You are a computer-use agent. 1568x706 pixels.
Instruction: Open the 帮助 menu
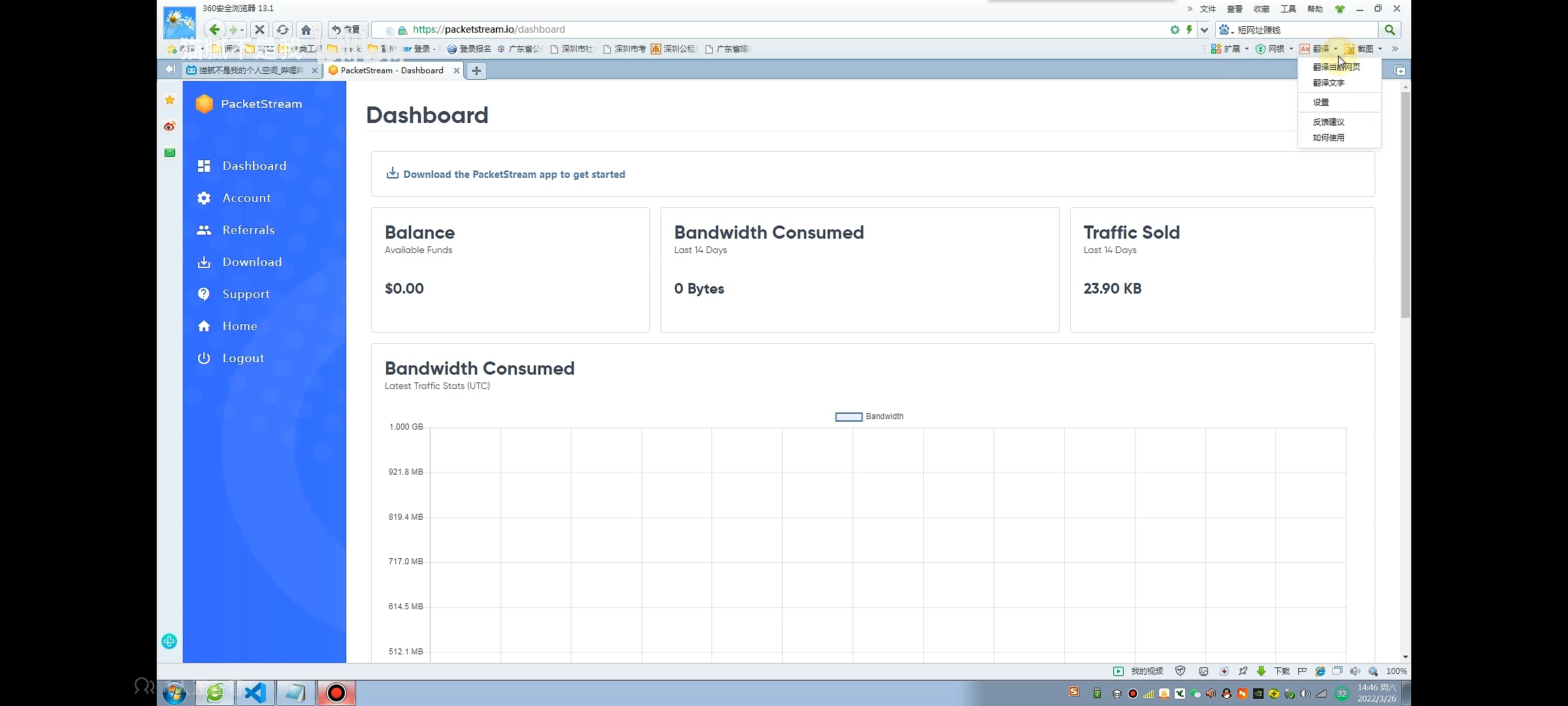click(1315, 9)
